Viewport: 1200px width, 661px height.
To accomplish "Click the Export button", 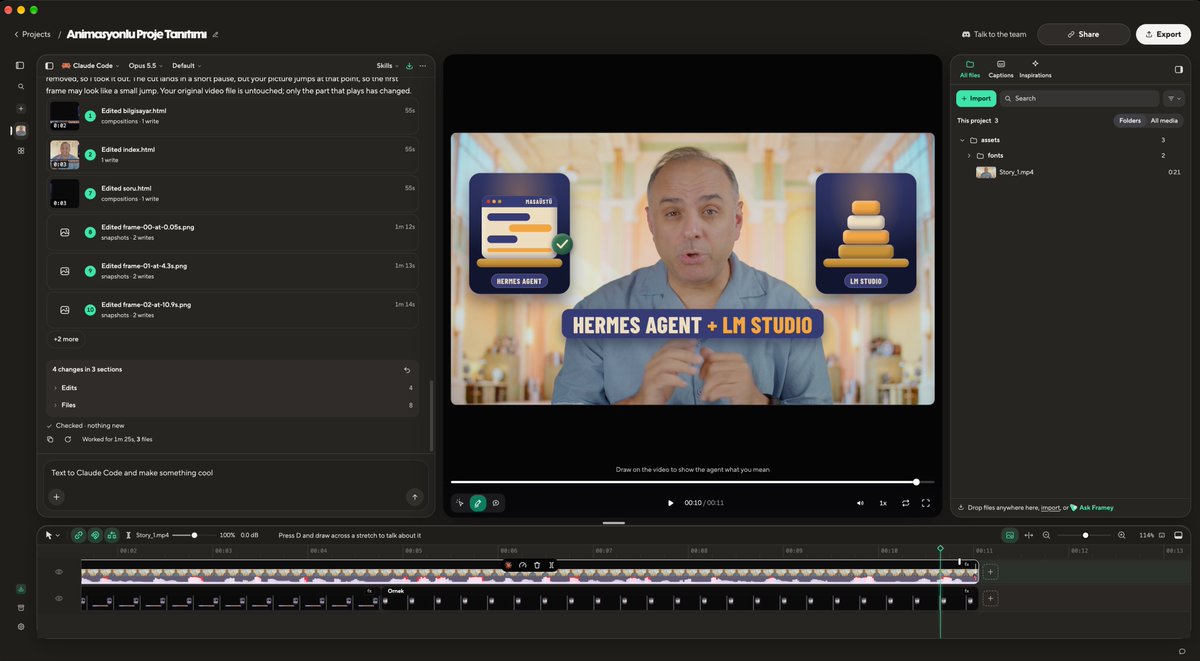I will pos(1163,34).
